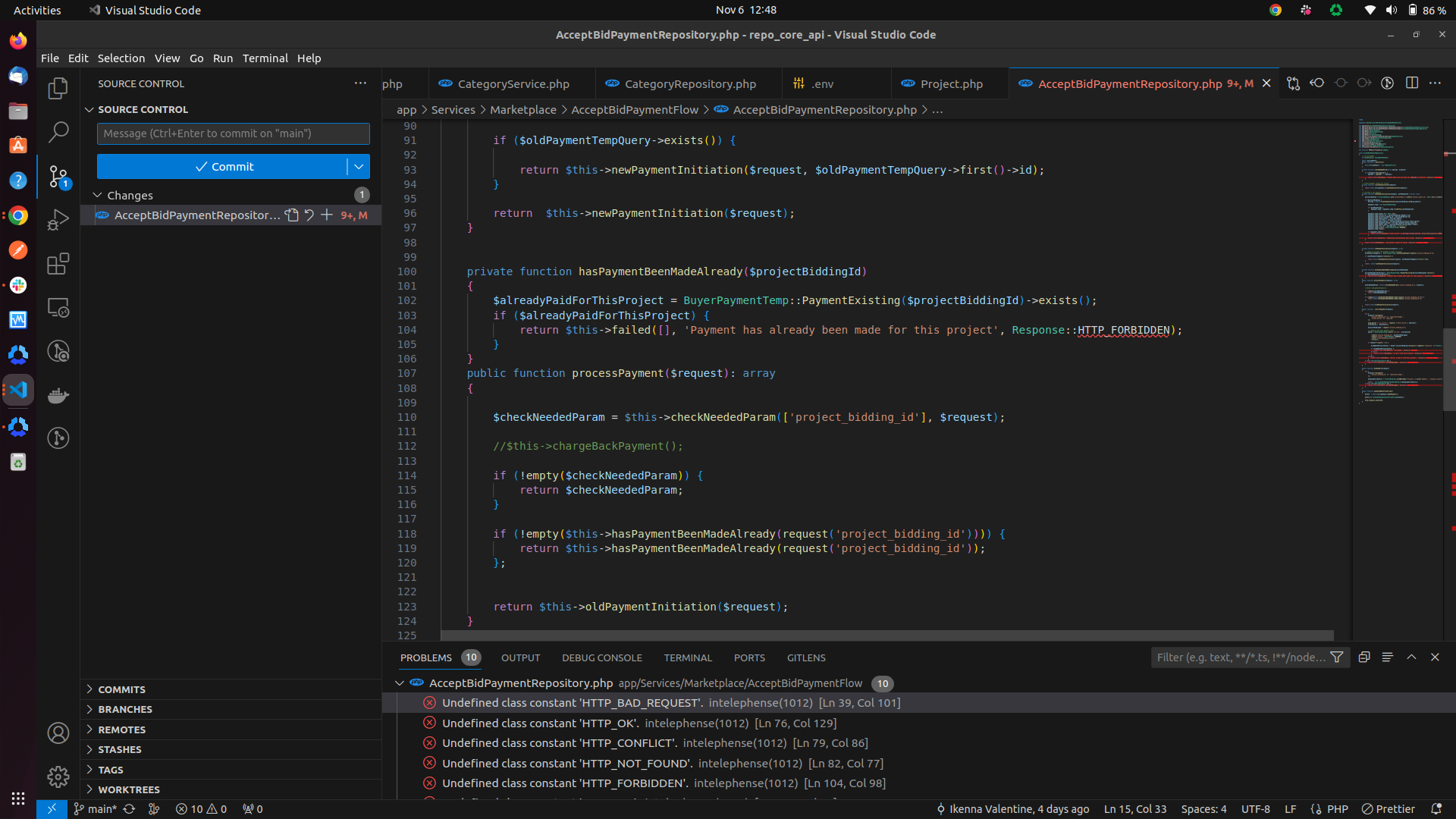The width and height of the screenshot is (1456, 819).
Task: Toggle problems view as tree or table
Action: 1387,657
